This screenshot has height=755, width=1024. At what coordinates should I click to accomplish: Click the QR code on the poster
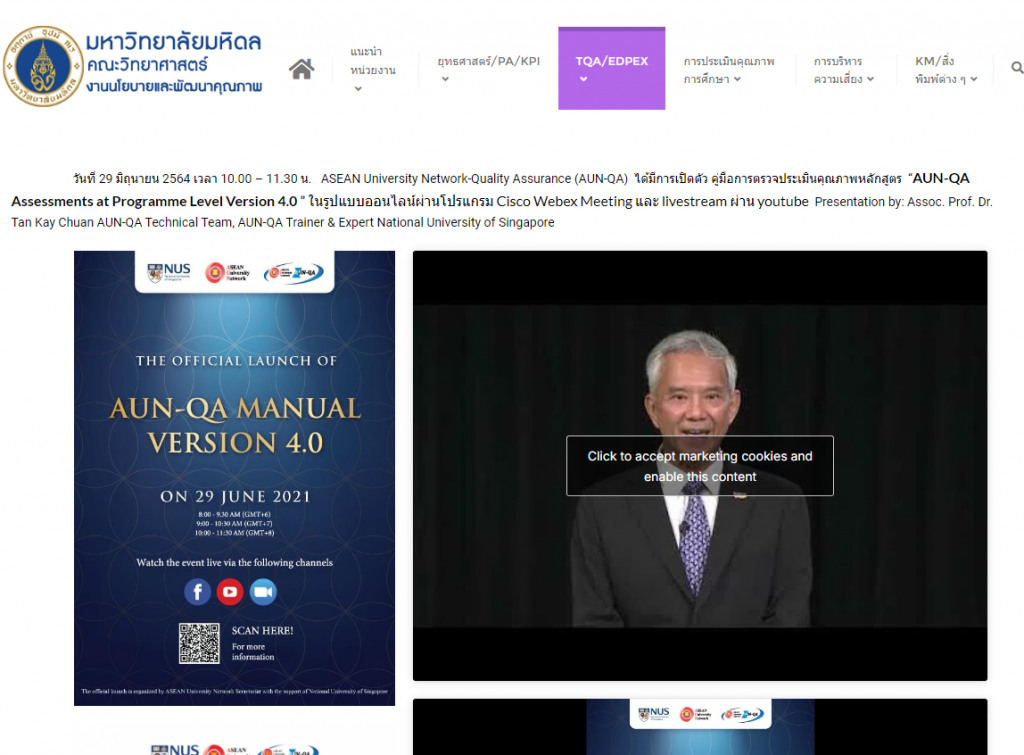click(199, 641)
